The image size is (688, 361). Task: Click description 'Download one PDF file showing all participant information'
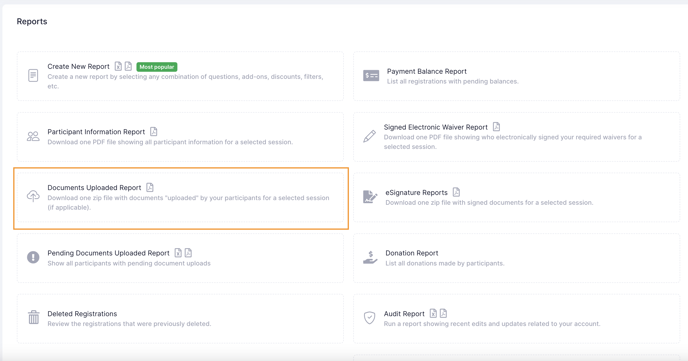(x=170, y=142)
